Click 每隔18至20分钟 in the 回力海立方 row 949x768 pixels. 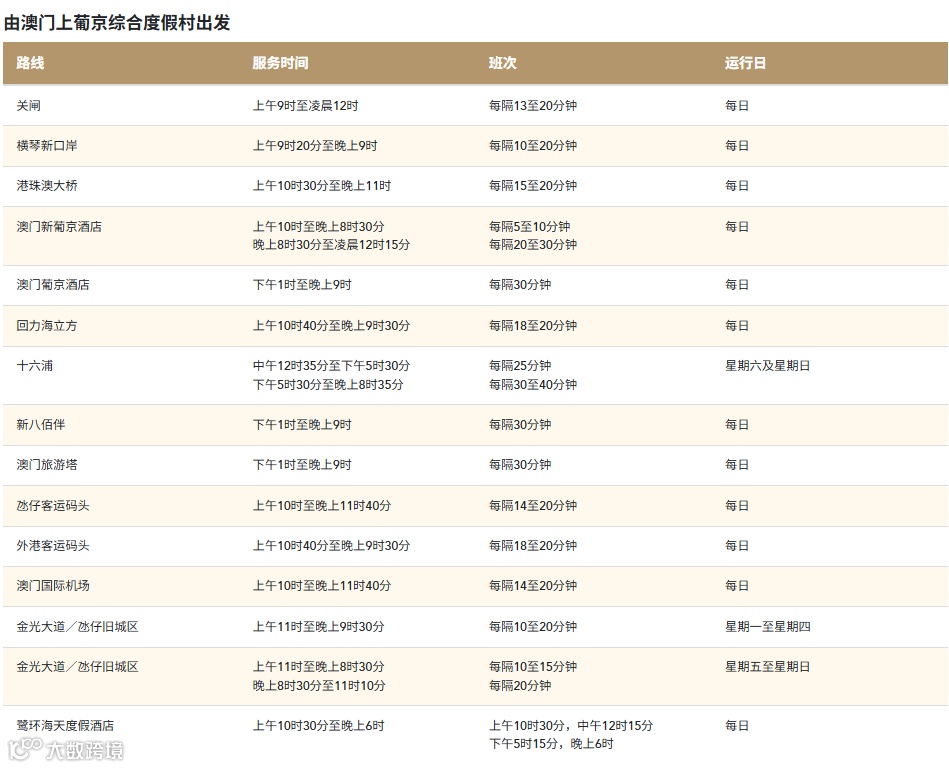point(533,326)
